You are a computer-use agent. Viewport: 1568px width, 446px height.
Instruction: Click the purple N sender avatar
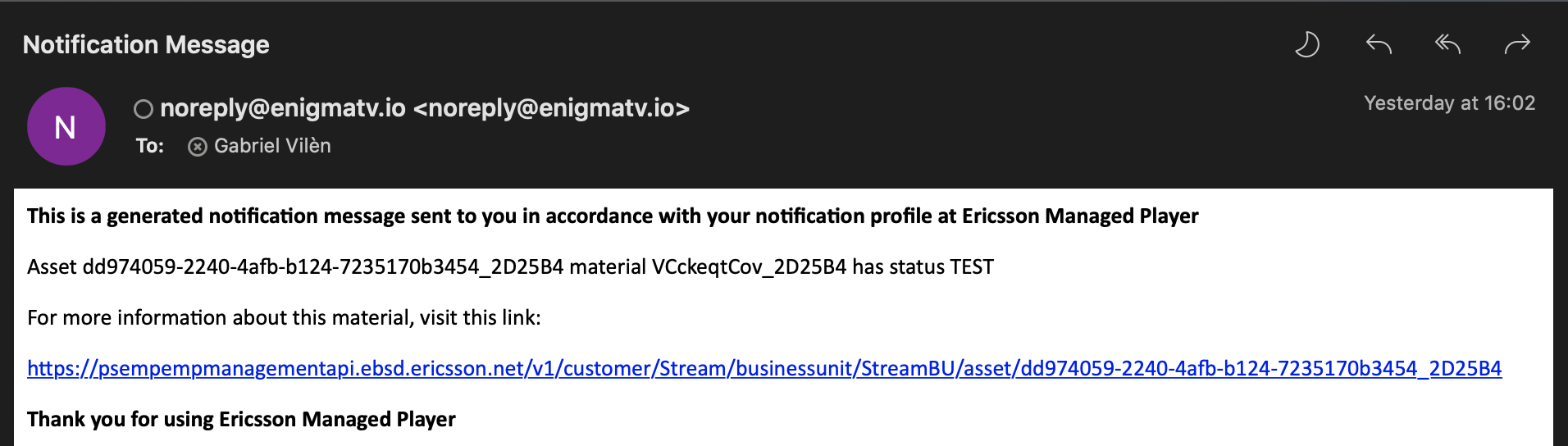point(66,126)
